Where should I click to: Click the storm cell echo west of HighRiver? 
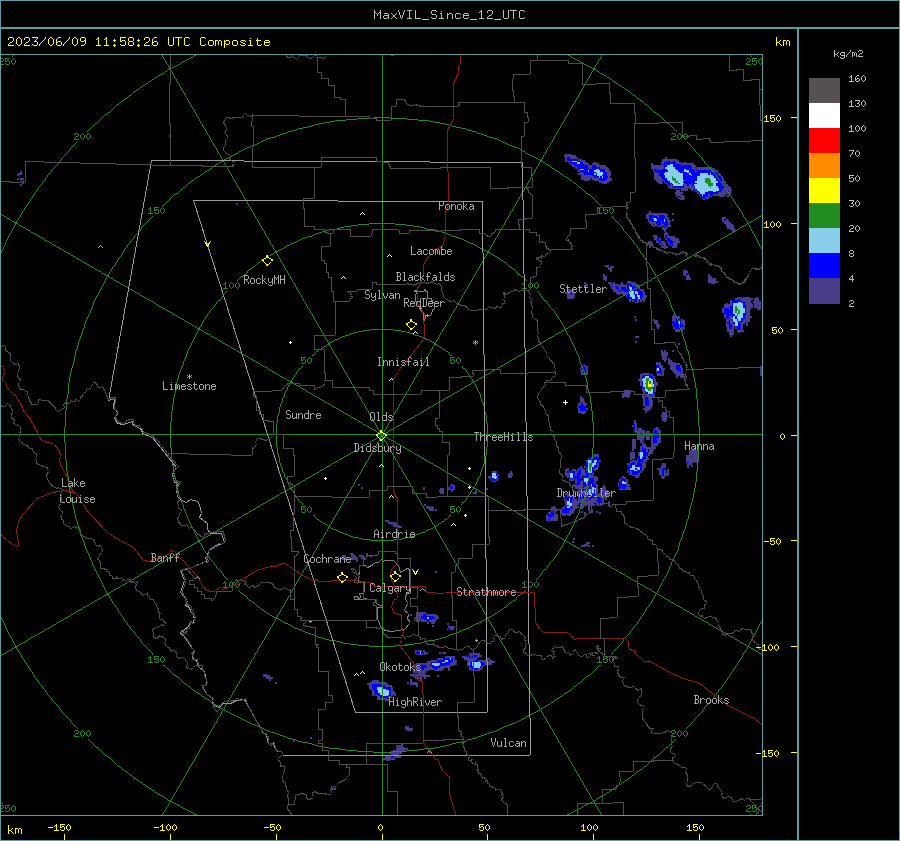(381, 690)
